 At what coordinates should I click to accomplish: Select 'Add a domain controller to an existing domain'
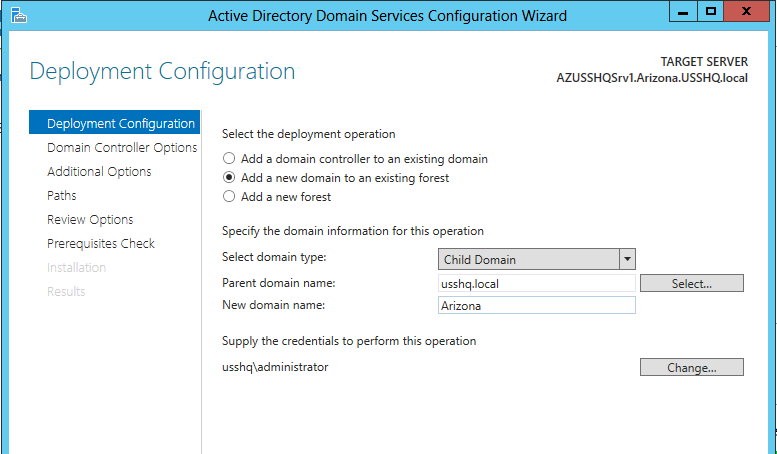click(230, 159)
